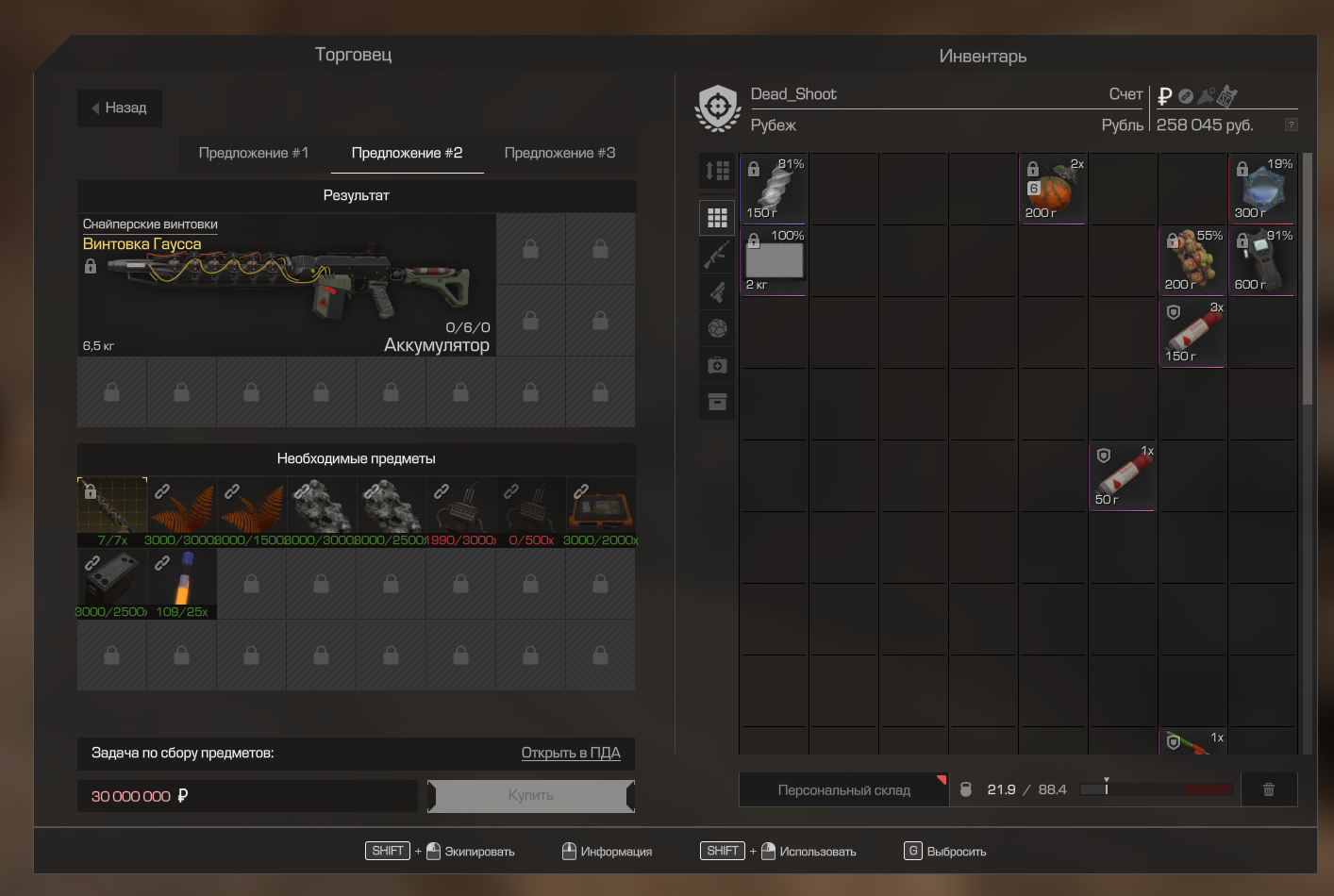Screen dimensions: 1334x896
Task: Select the ruble currency icon
Action: (1165, 95)
